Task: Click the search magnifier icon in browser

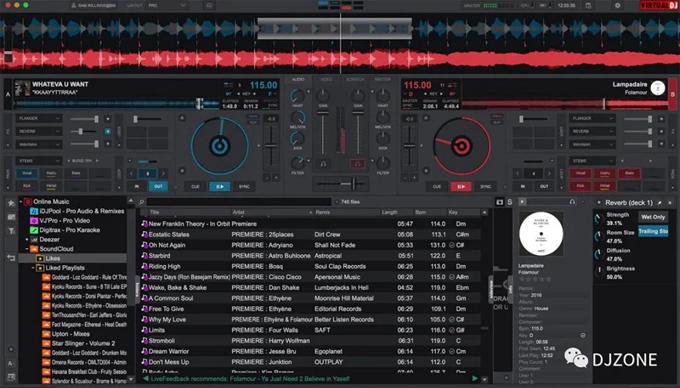Action: 141,202
